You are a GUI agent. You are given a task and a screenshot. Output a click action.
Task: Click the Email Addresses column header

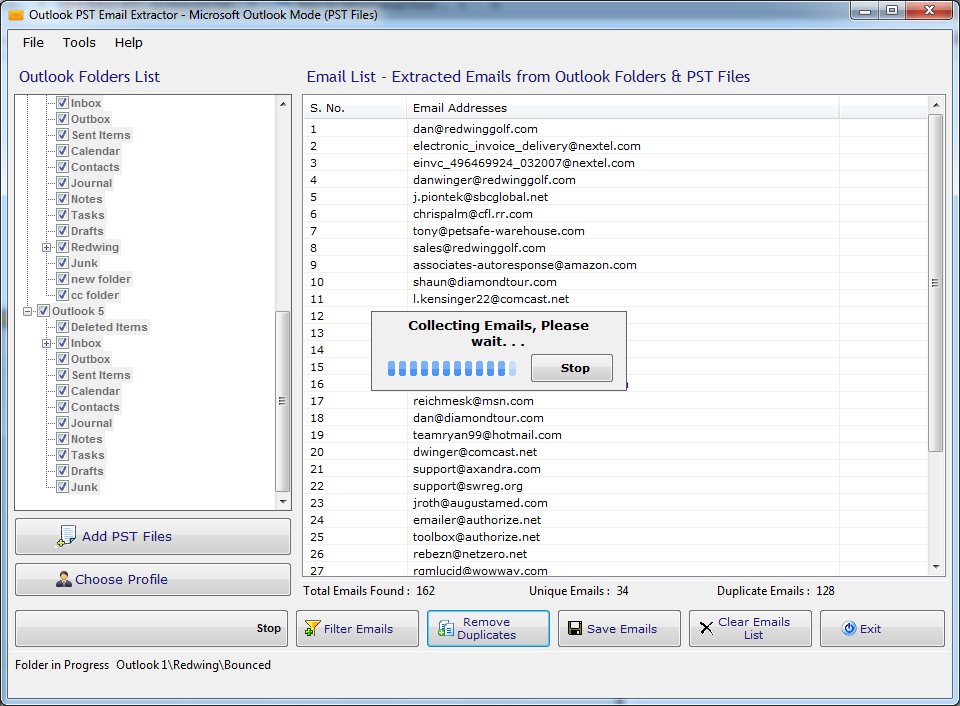tap(622, 108)
